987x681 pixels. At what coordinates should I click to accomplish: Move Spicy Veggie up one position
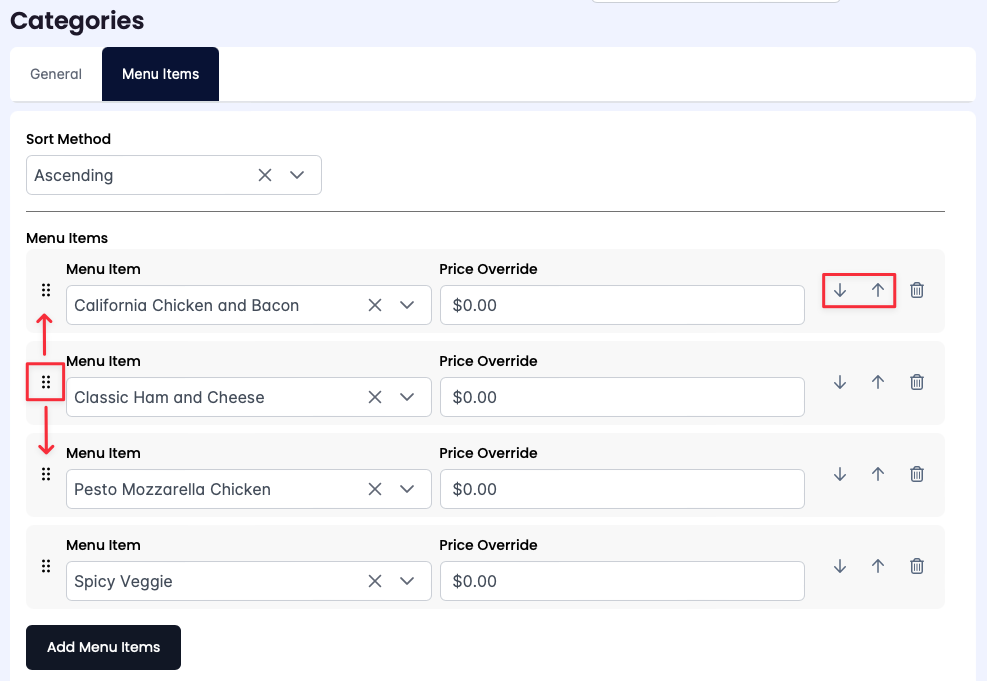[x=877, y=565]
